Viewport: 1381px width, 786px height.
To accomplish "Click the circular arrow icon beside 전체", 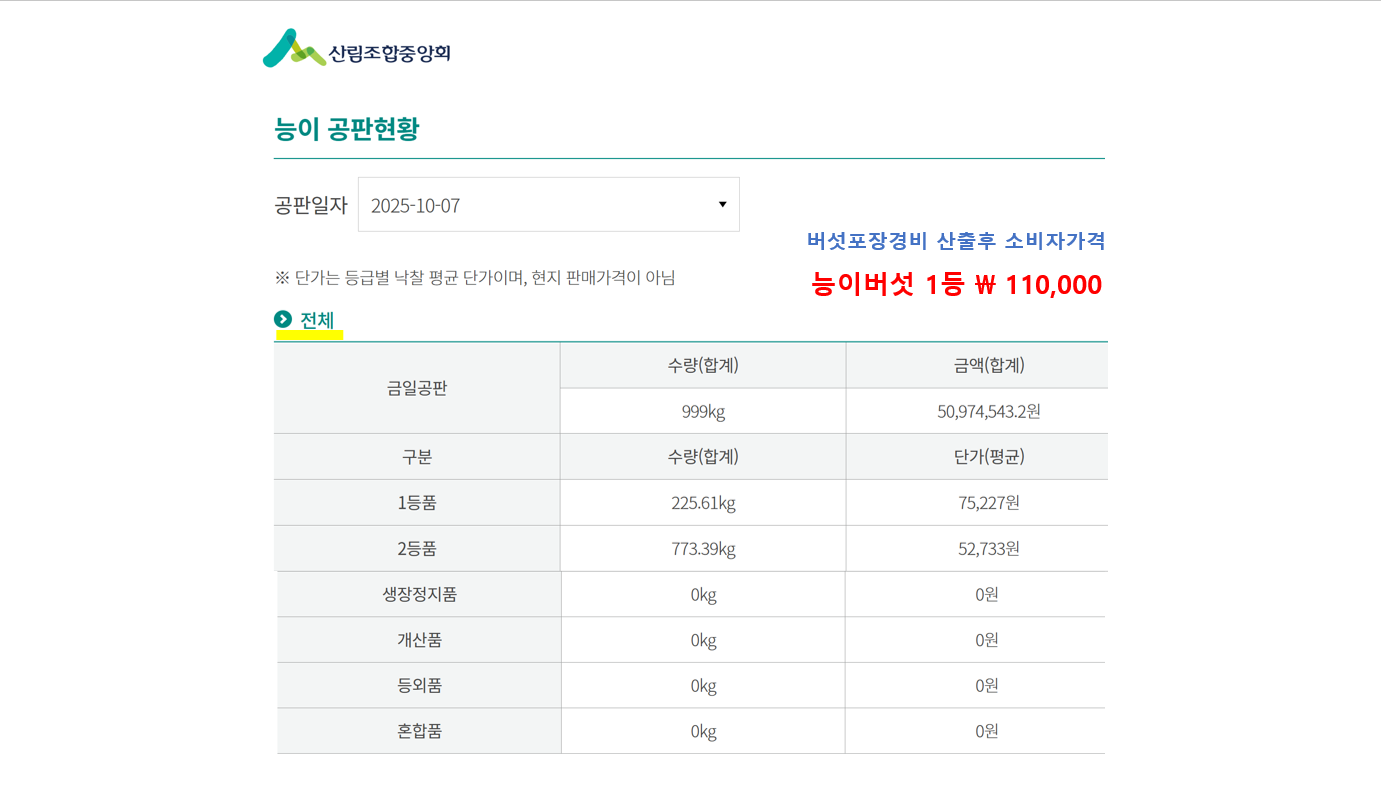I will click(283, 319).
